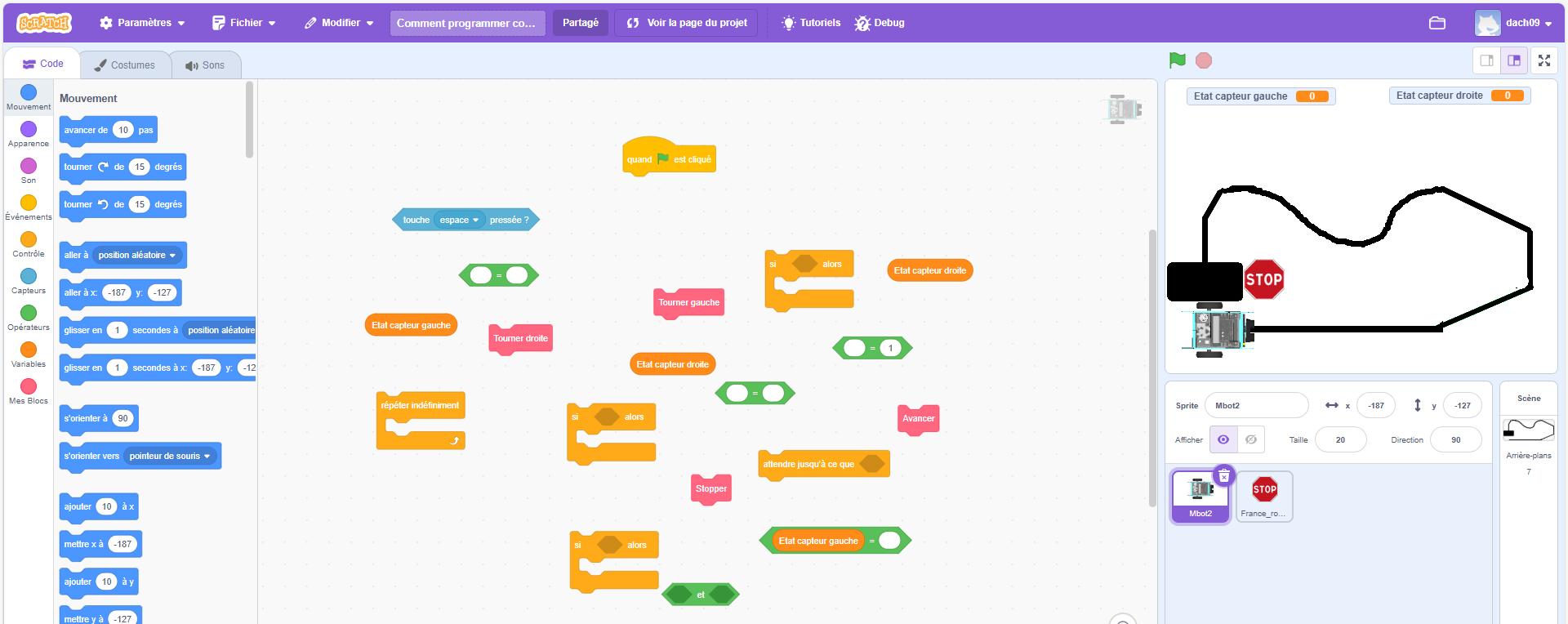Switch to small stage layout
Screen dimensions: 1568x624
click(x=1486, y=60)
